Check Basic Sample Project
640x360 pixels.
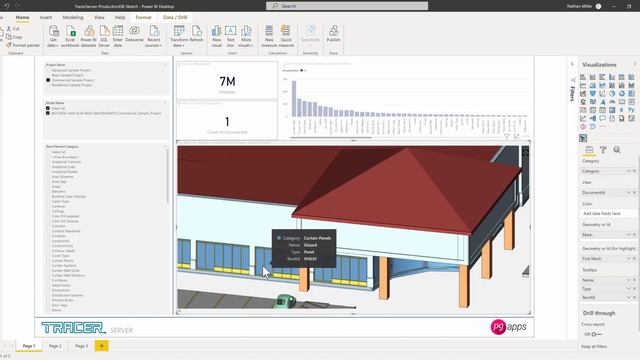[48, 76]
